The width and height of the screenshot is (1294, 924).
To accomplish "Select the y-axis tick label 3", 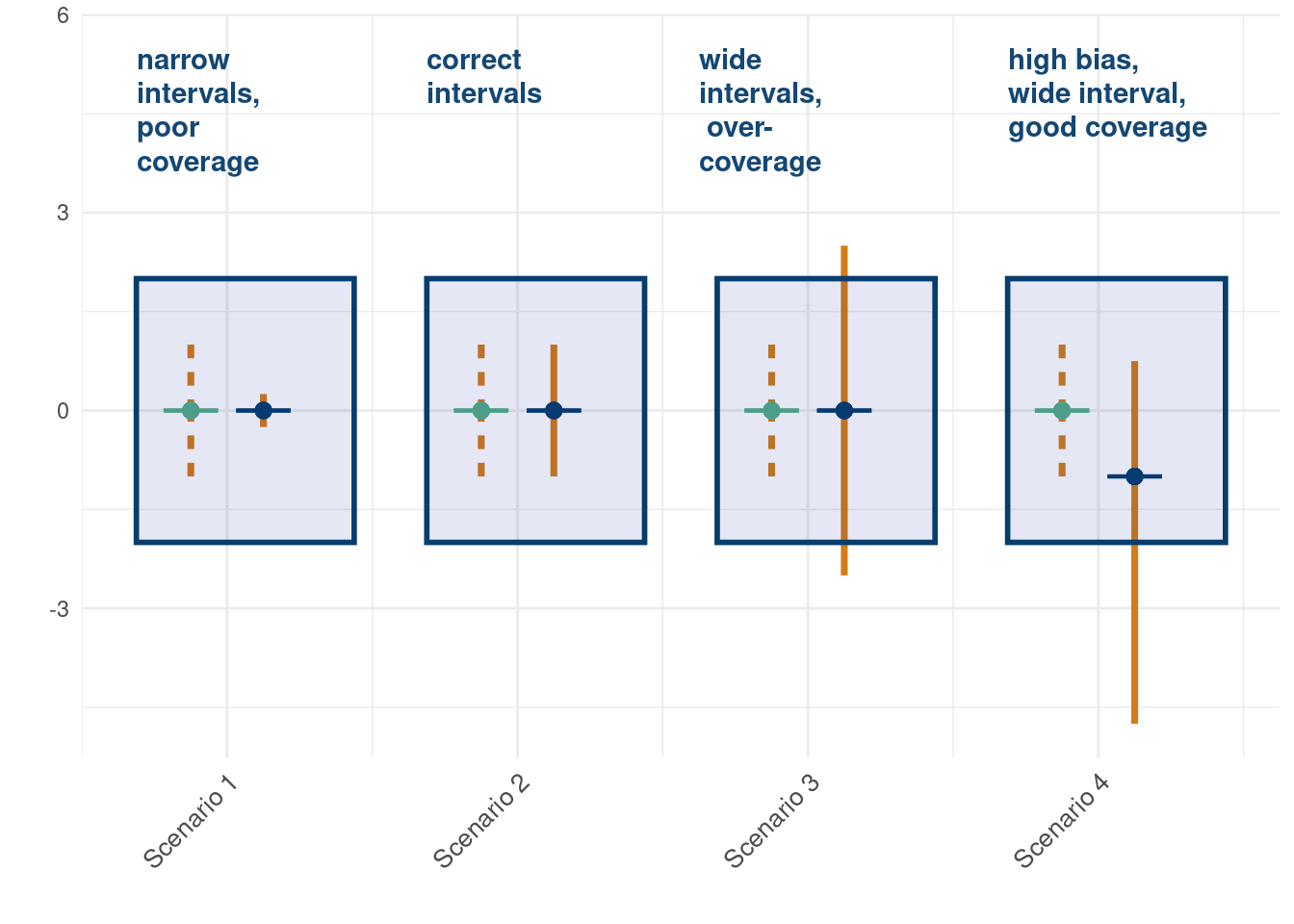I will tap(63, 213).
